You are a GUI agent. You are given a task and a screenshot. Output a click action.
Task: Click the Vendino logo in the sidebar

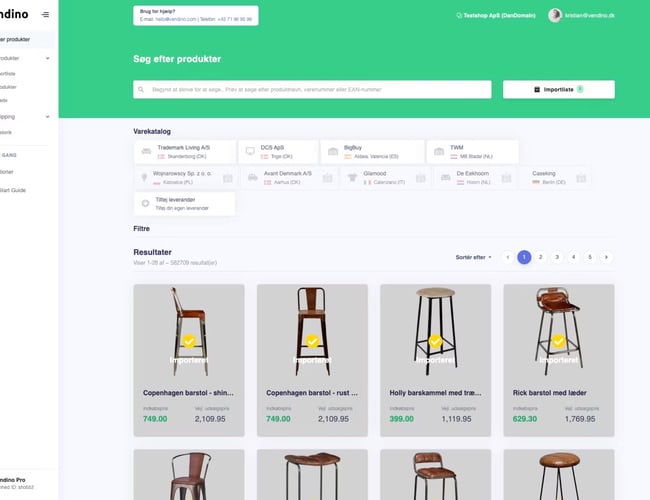14,14
